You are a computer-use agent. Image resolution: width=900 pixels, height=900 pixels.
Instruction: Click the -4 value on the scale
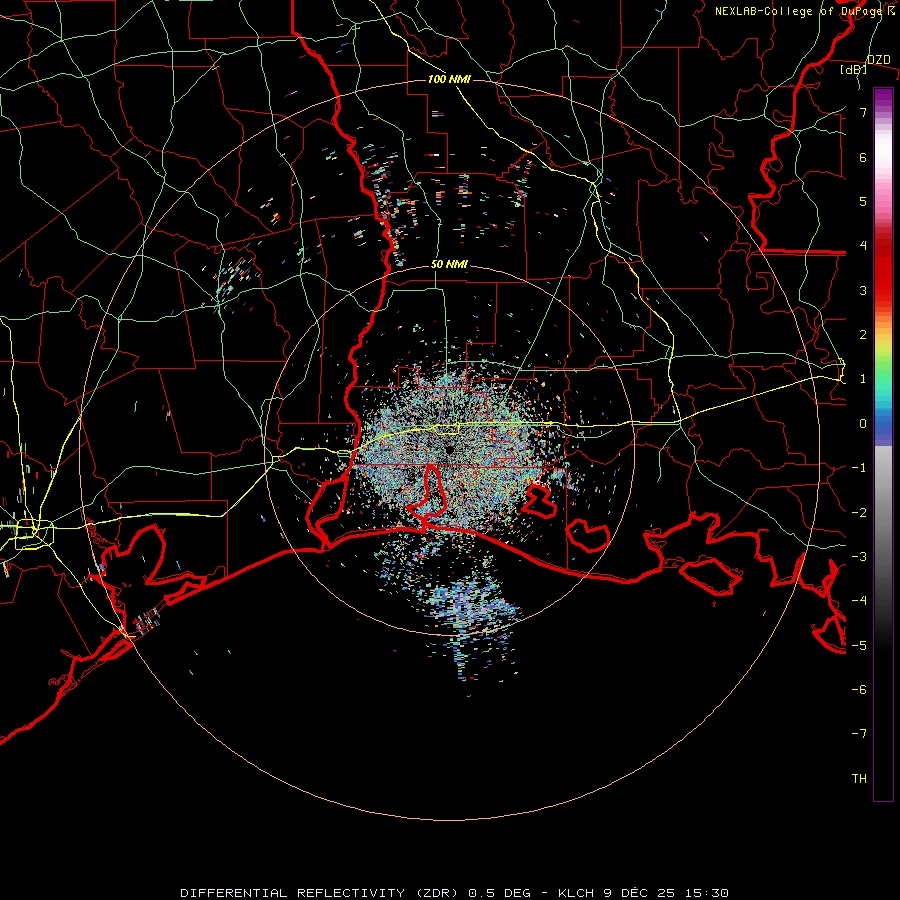(x=859, y=601)
